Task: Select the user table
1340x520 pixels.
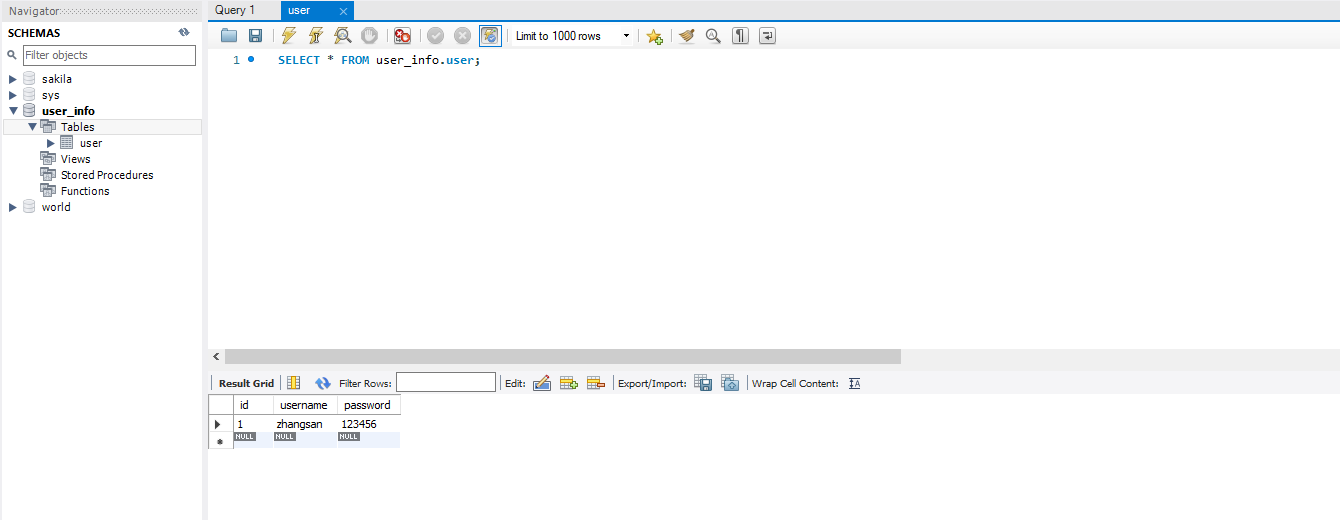Action: pos(91,143)
